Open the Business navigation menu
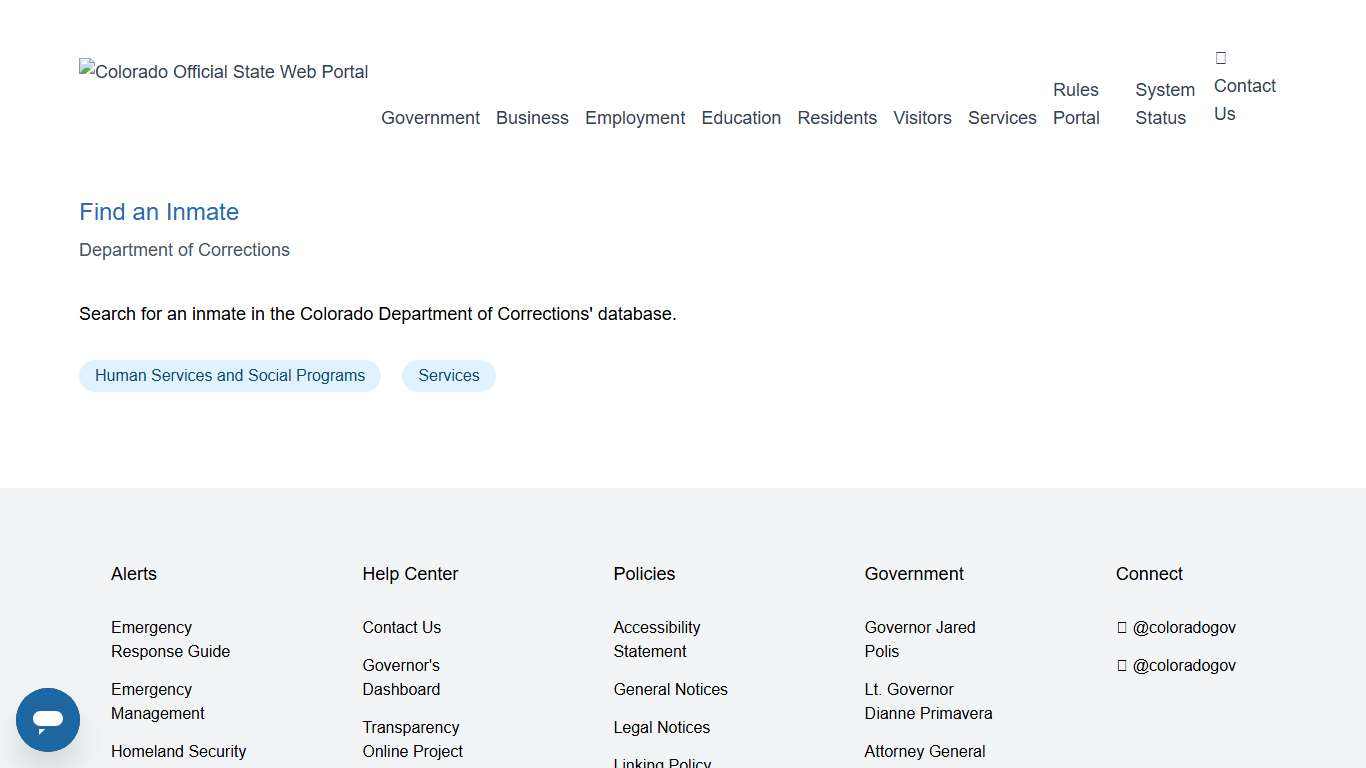Viewport: 1366px width, 768px height. tap(532, 118)
